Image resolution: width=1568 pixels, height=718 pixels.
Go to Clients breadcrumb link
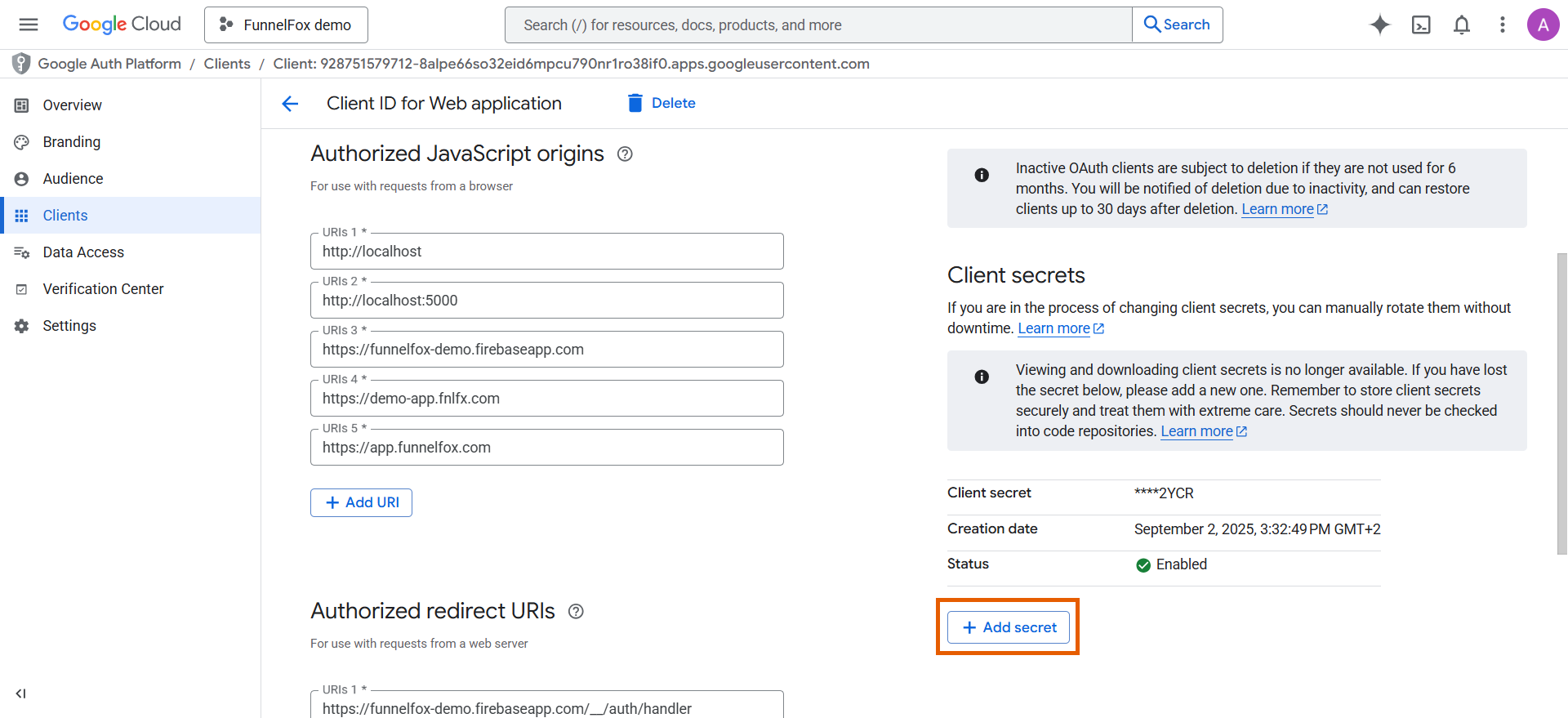coord(227,64)
